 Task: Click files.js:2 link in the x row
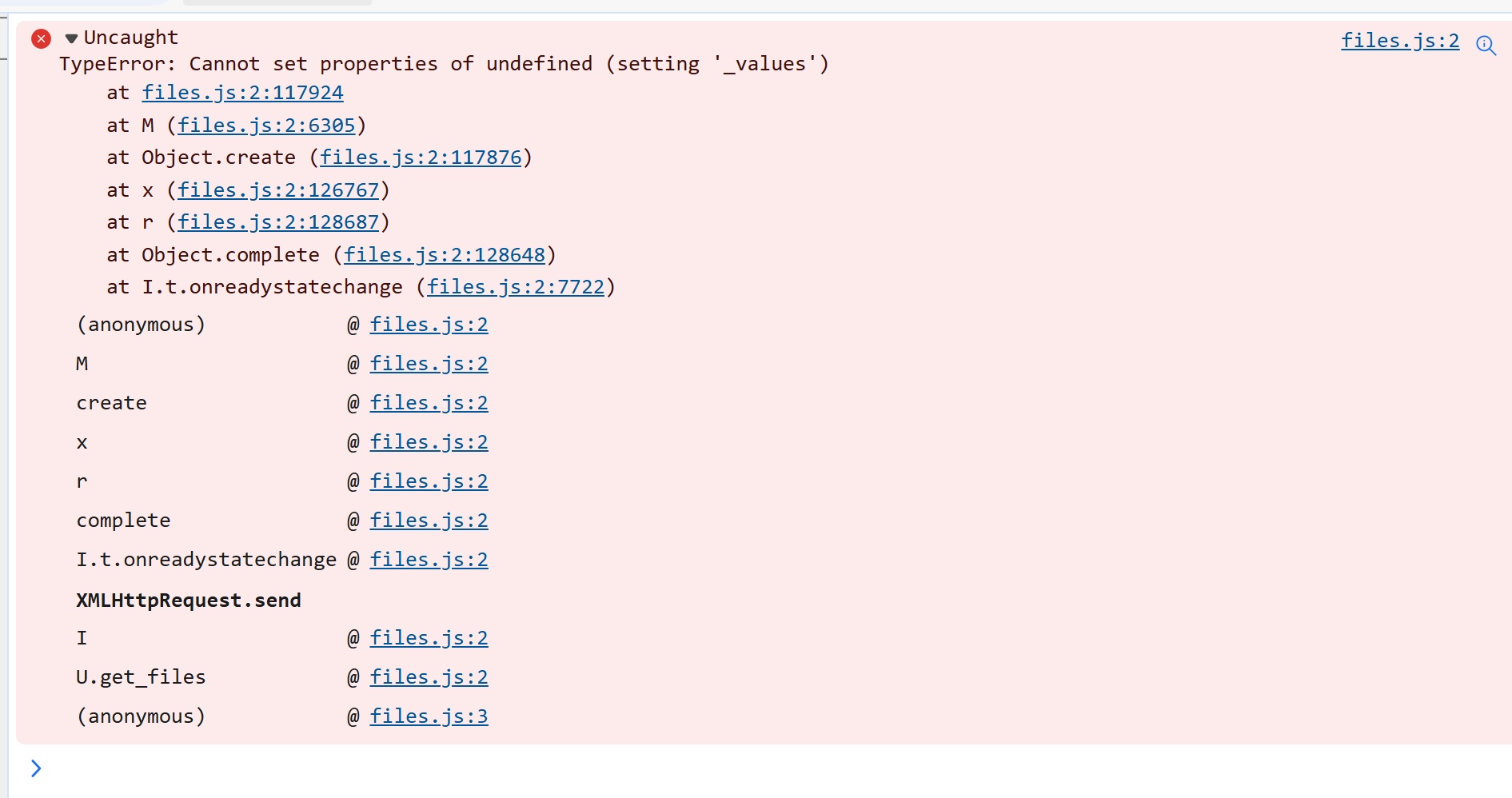(429, 442)
